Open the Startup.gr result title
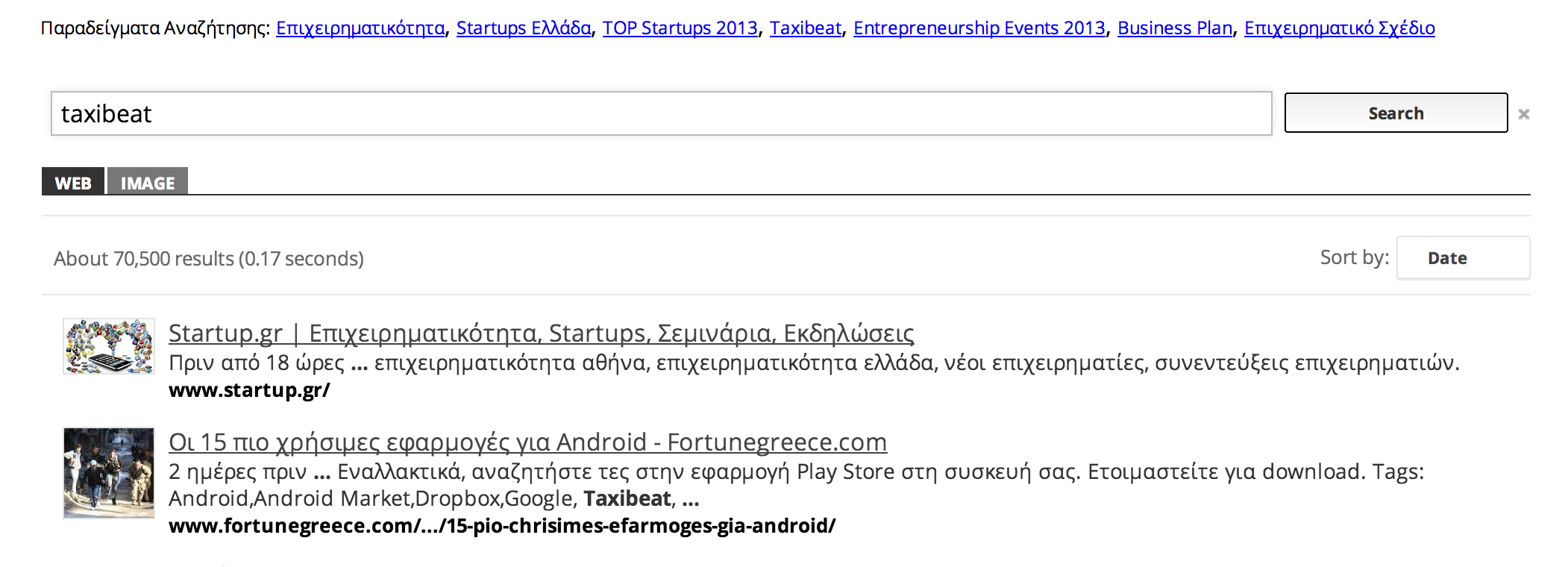The image size is (1568, 567). tap(541, 333)
